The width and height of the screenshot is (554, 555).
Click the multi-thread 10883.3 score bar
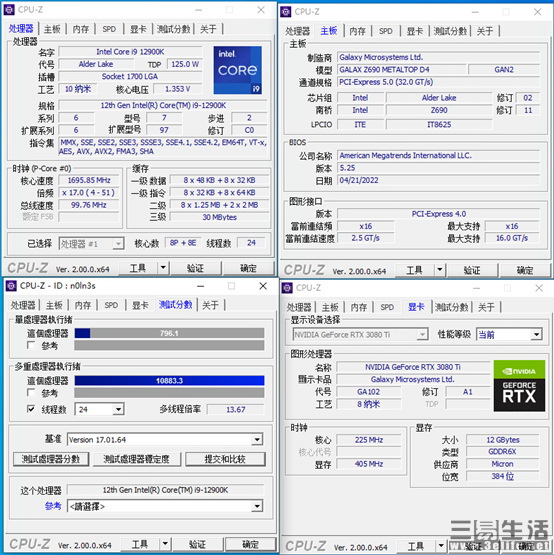pos(169,381)
